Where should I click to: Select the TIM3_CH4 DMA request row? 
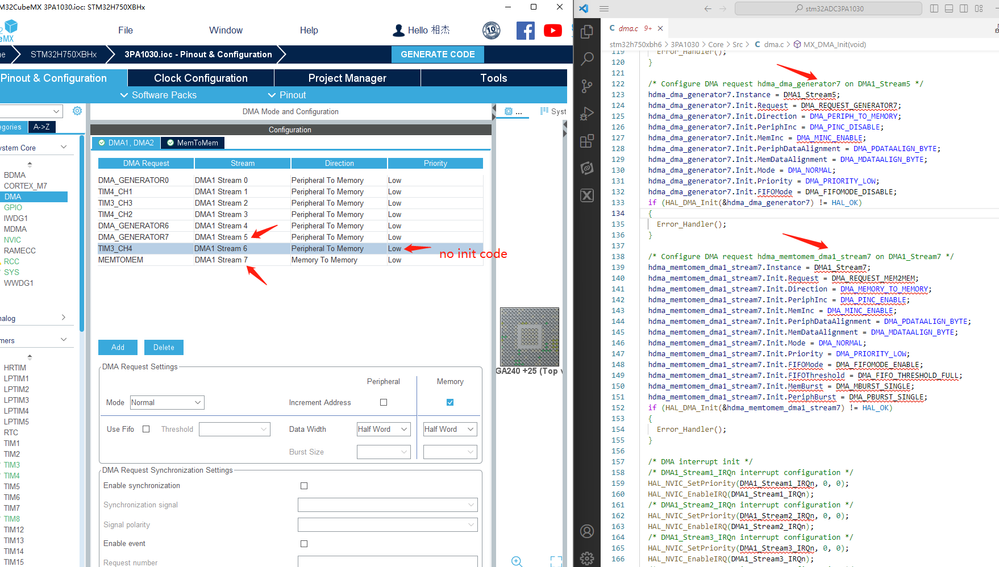(290, 248)
